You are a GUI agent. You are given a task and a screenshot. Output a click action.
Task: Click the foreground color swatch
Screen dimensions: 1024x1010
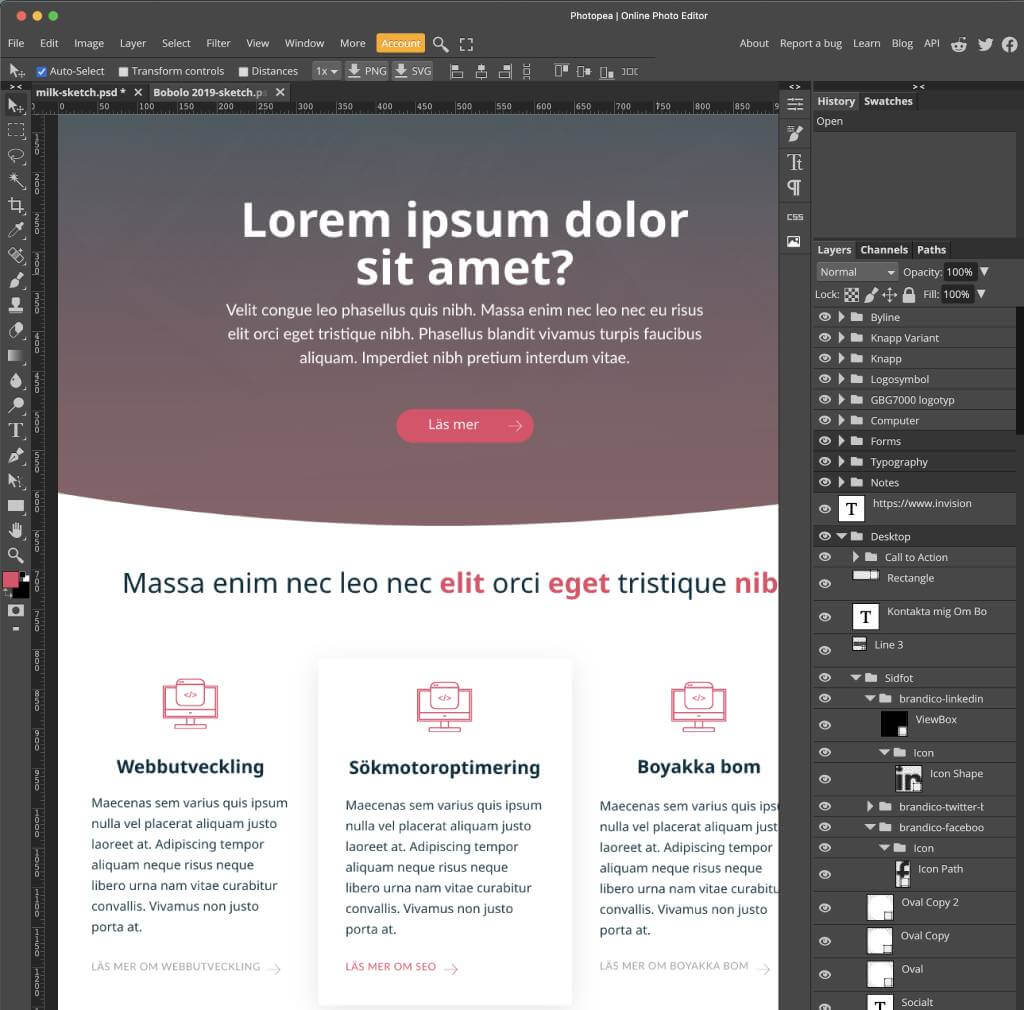pos(11,580)
